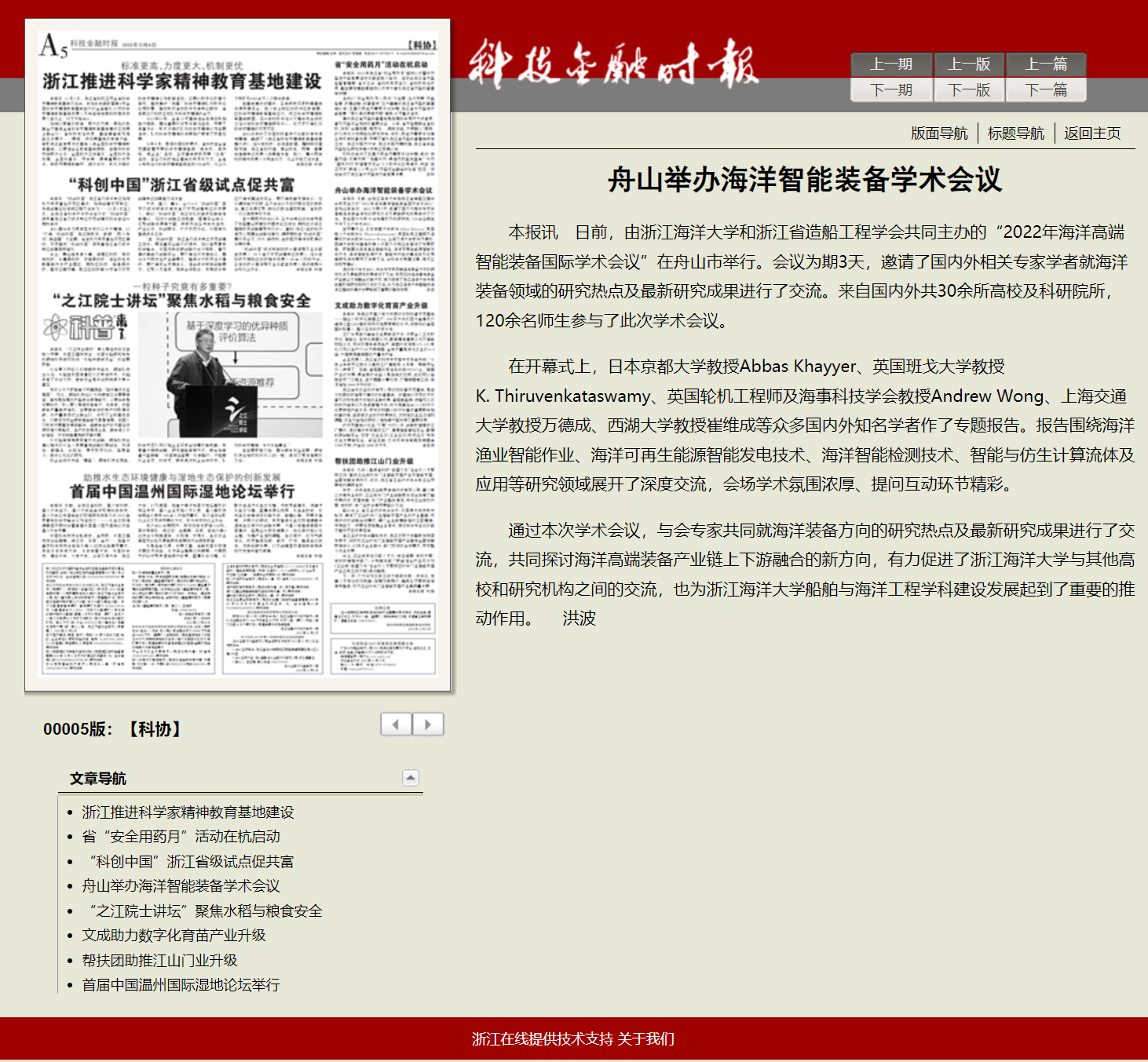Open article 文成助力数字化育苗产业升级 in list
Image resolution: width=1148 pixels, height=1062 pixels.
tap(174, 936)
